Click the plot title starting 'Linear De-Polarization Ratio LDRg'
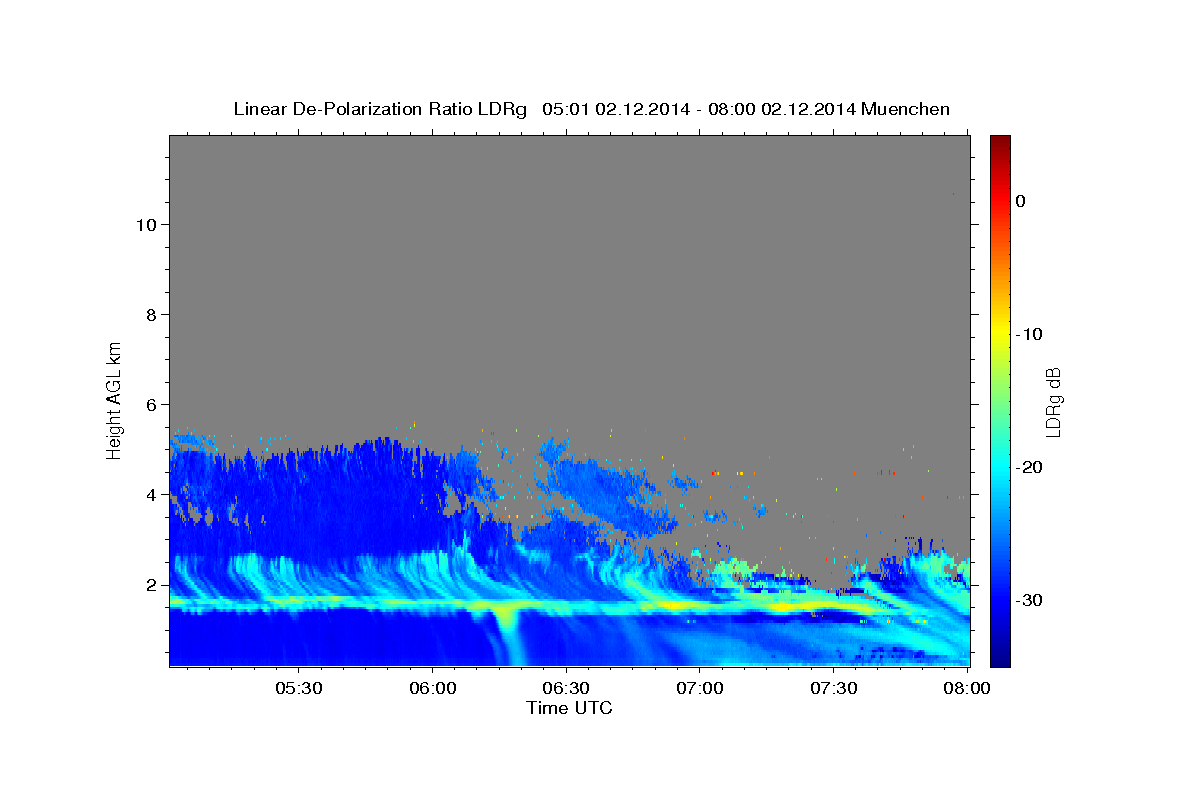The image size is (1200, 800). pos(591,109)
